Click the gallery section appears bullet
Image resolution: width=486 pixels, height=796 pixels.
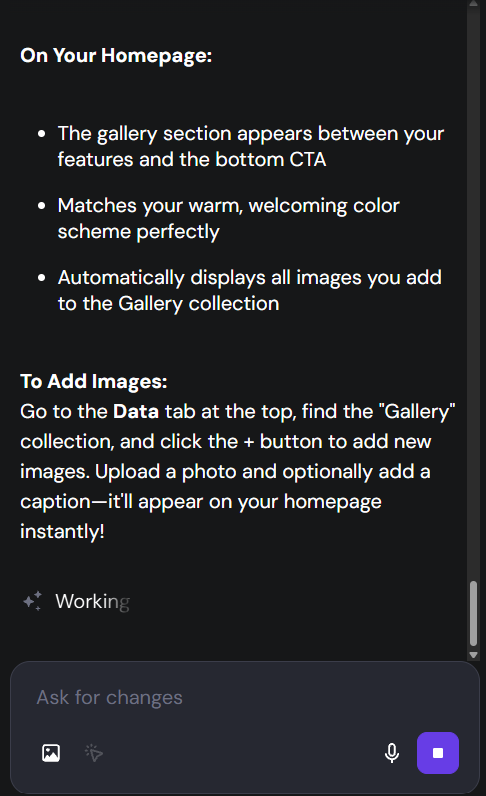tap(251, 146)
